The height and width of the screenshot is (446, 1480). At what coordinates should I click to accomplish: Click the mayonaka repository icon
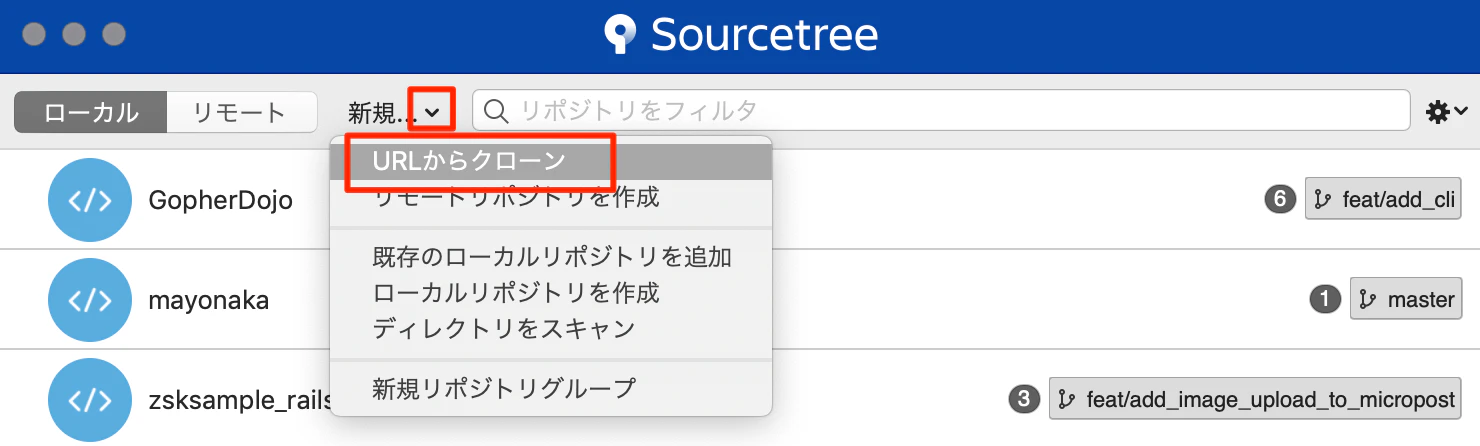(x=90, y=300)
